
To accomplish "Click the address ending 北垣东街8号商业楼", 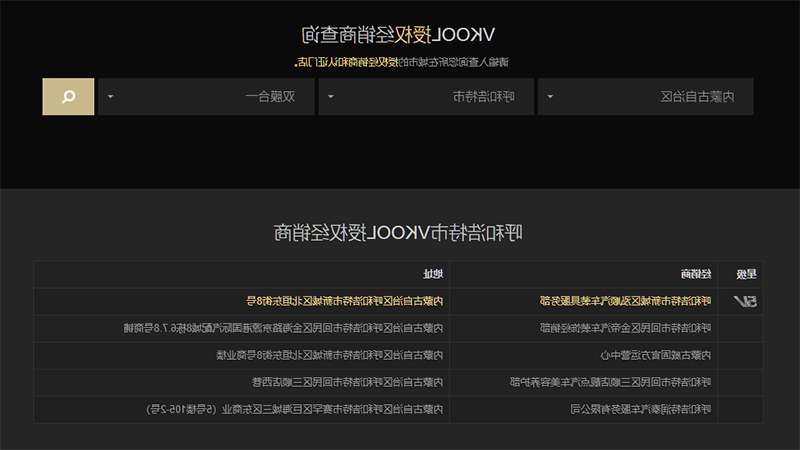I will point(330,355).
